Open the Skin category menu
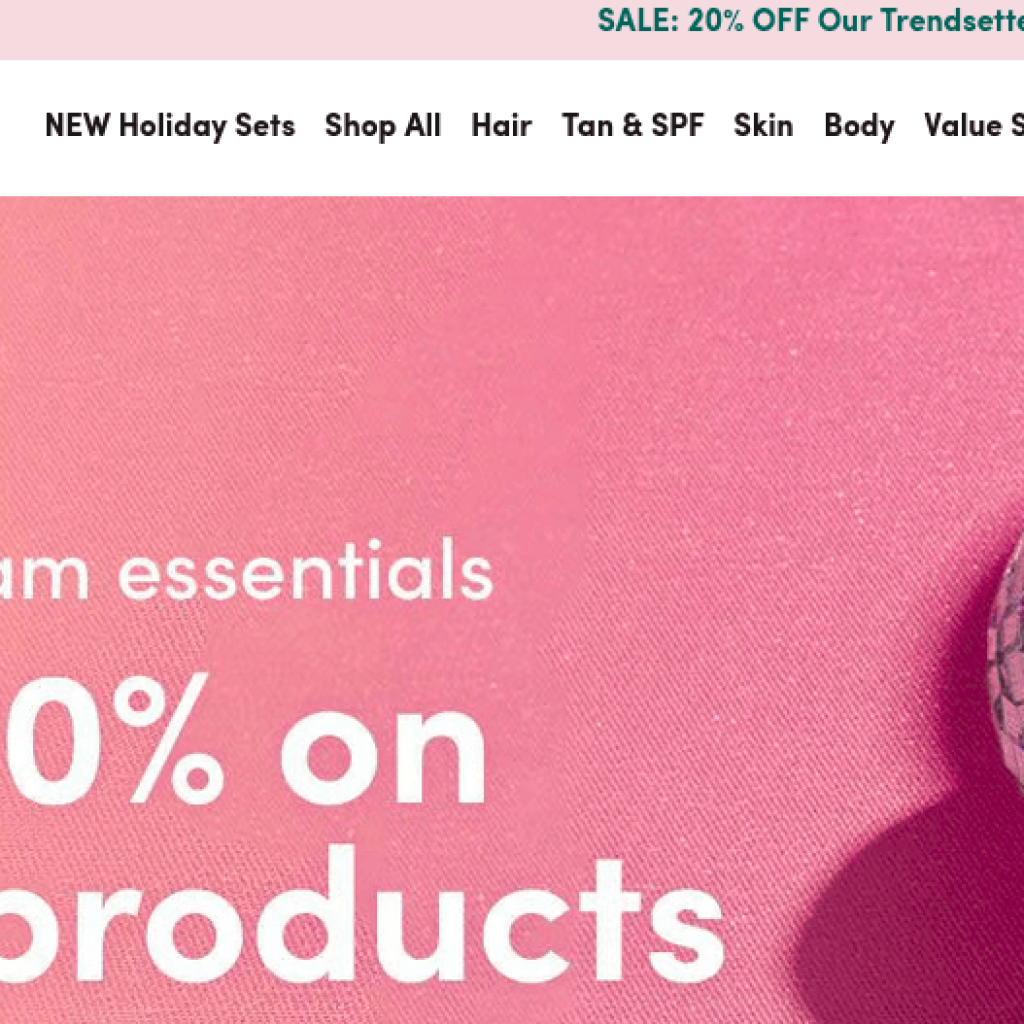 click(763, 125)
